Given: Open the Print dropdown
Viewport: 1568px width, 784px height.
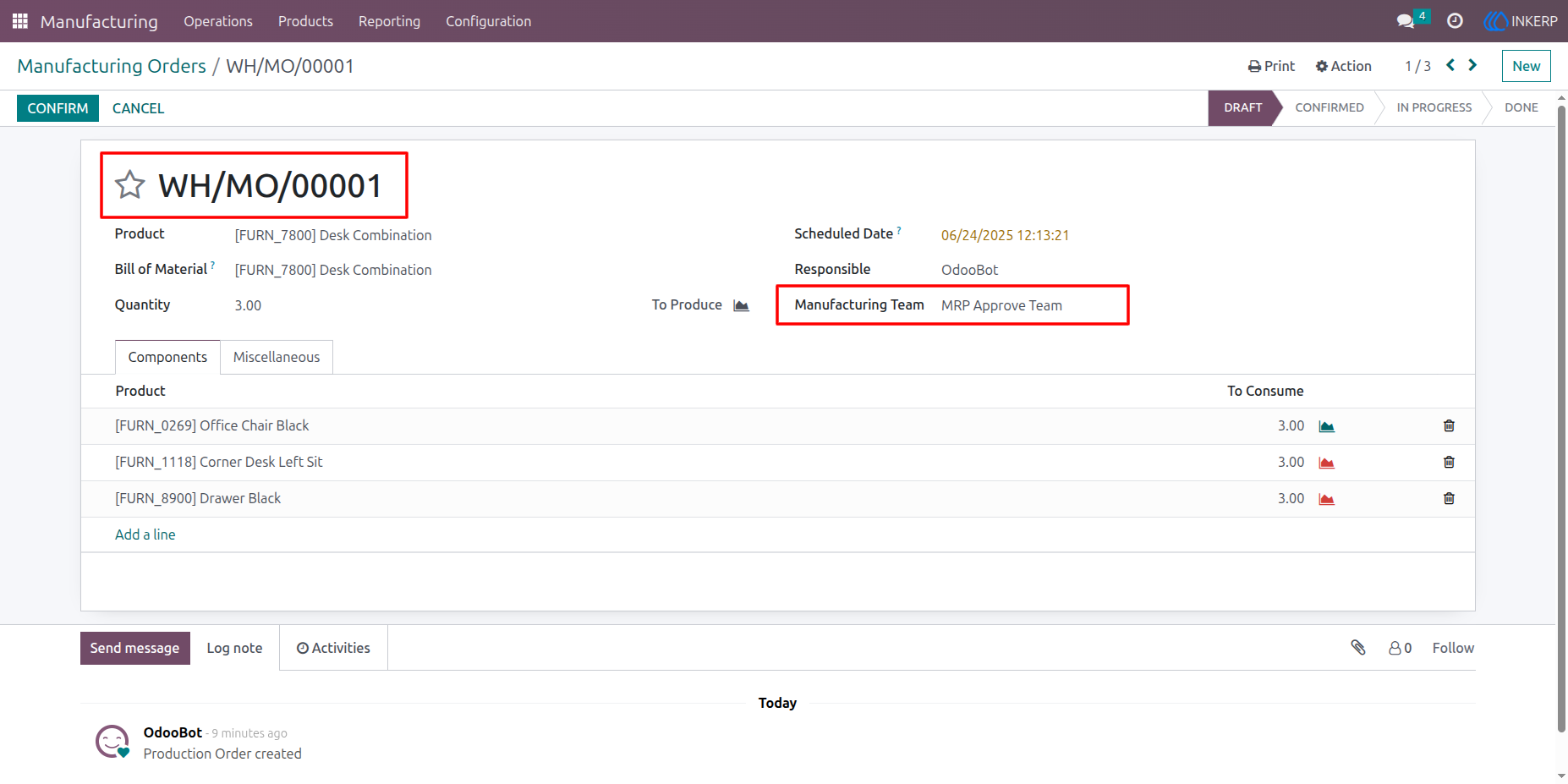Looking at the screenshot, I should point(1271,66).
